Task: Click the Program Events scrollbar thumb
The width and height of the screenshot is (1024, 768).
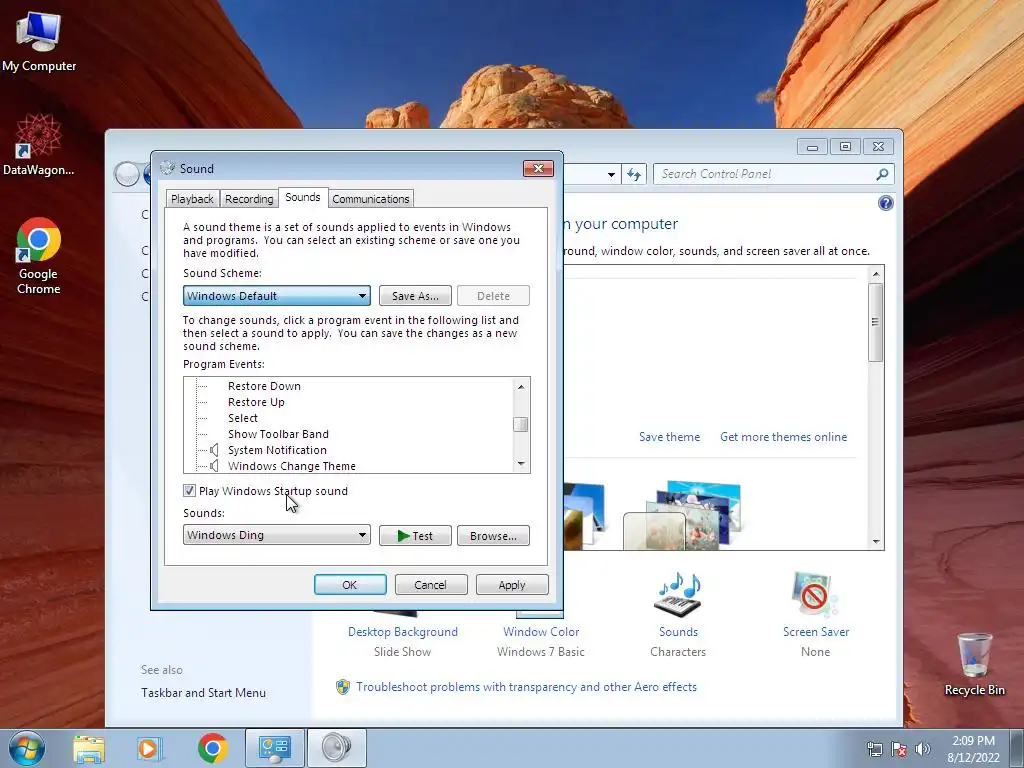Action: 520,424
